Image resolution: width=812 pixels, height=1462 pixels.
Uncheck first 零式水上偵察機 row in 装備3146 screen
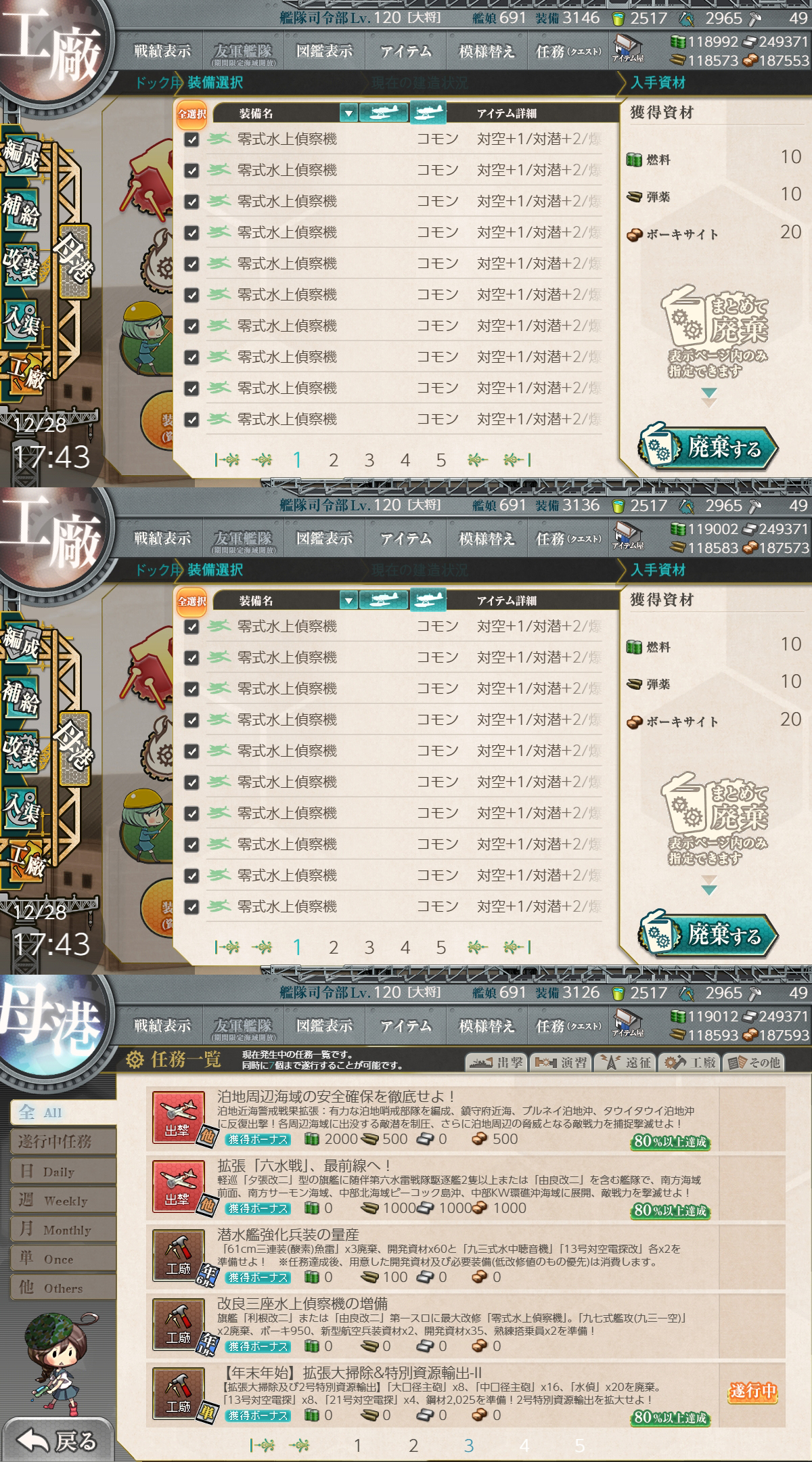pyautogui.click(x=191, y=139)
